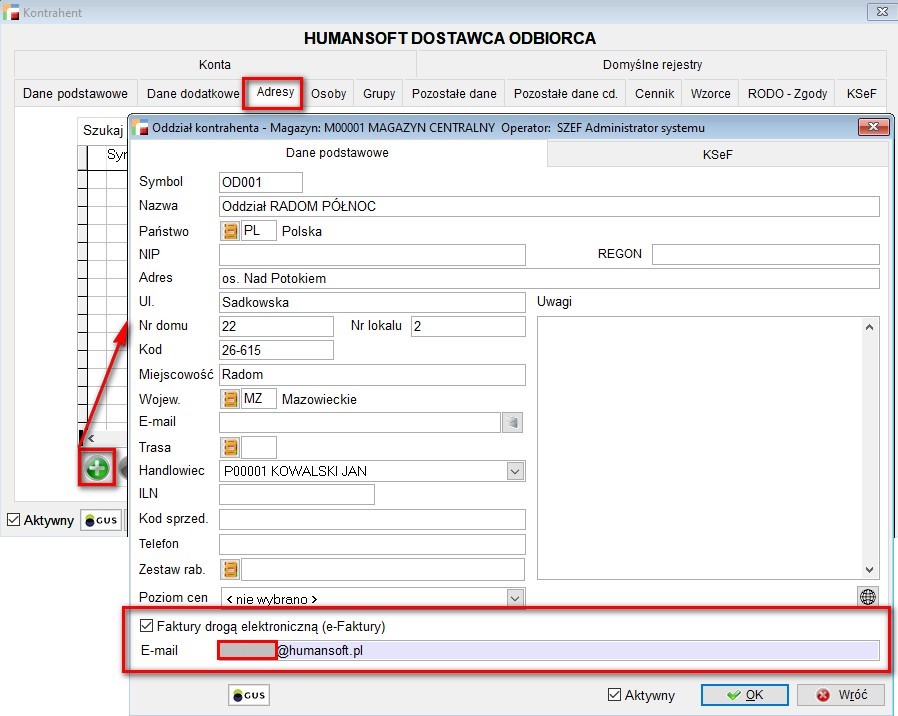Switch to the KSeF tab in branch dialog
The height and width of the screenshot is (716, 898).
tap(717, 154)
